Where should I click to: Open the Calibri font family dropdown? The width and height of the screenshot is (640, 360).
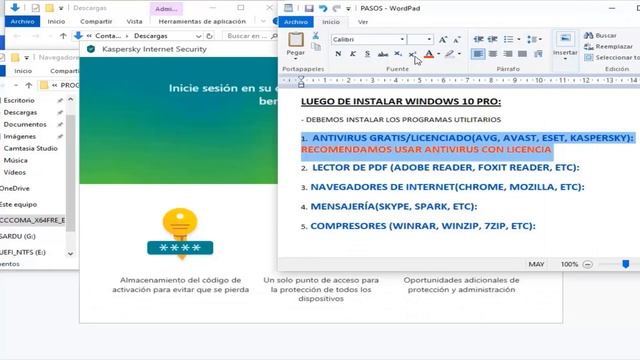coord(402,39)
